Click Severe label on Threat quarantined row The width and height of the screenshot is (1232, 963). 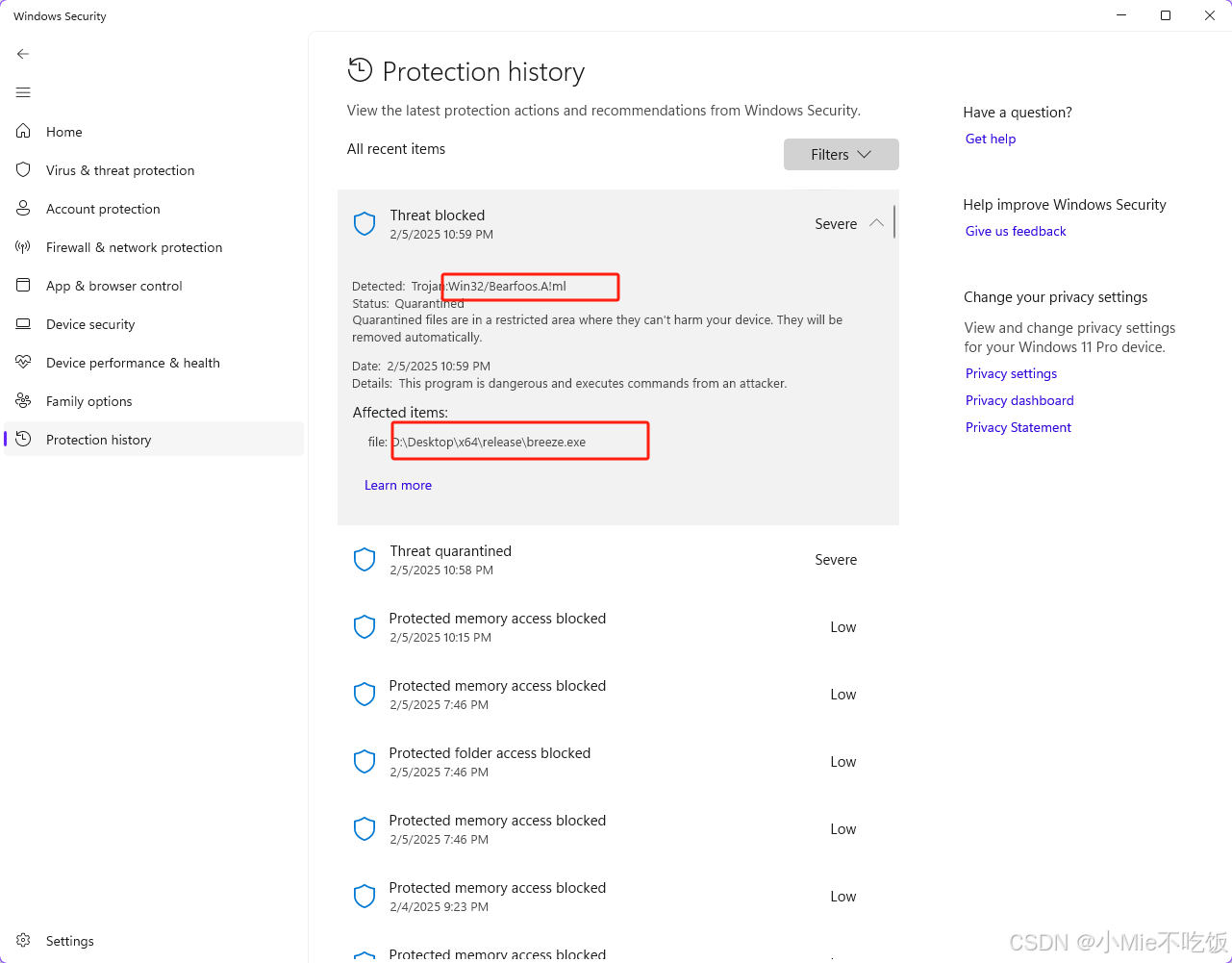coord(836,560)
